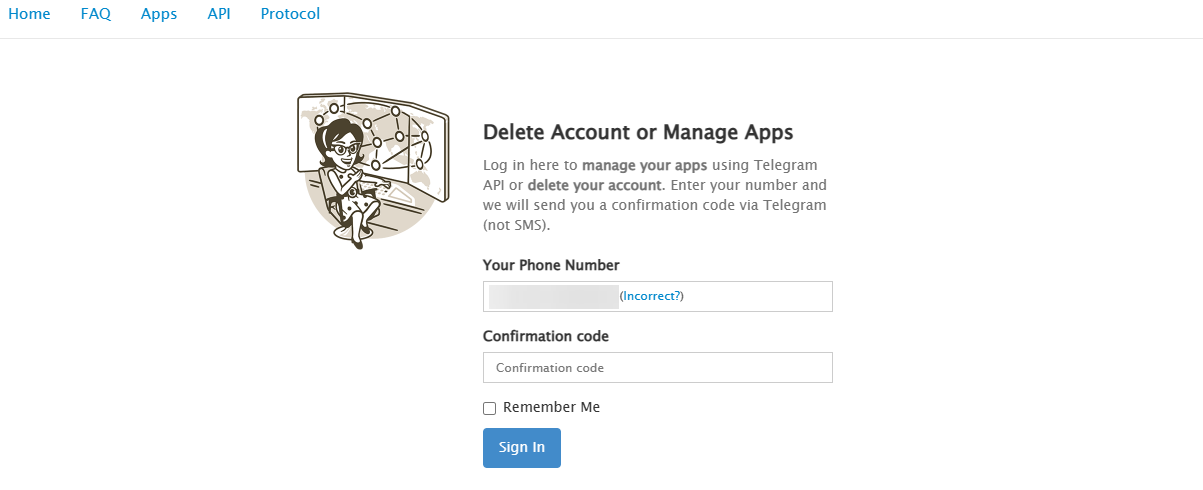Tick the Remember Me checkbox
Viewport: 1203px width, 490px height.
490,408
